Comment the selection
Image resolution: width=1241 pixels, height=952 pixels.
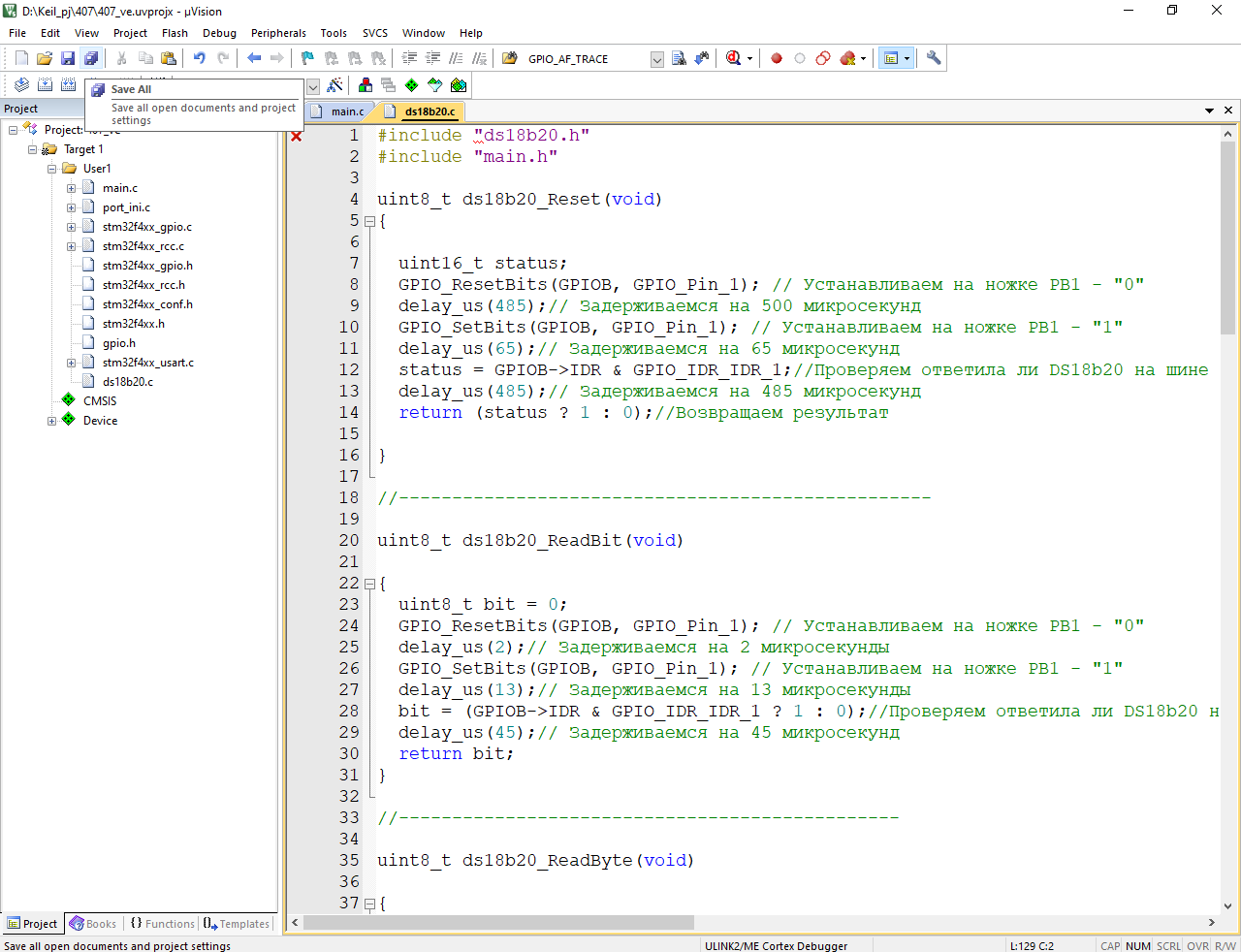456,58
